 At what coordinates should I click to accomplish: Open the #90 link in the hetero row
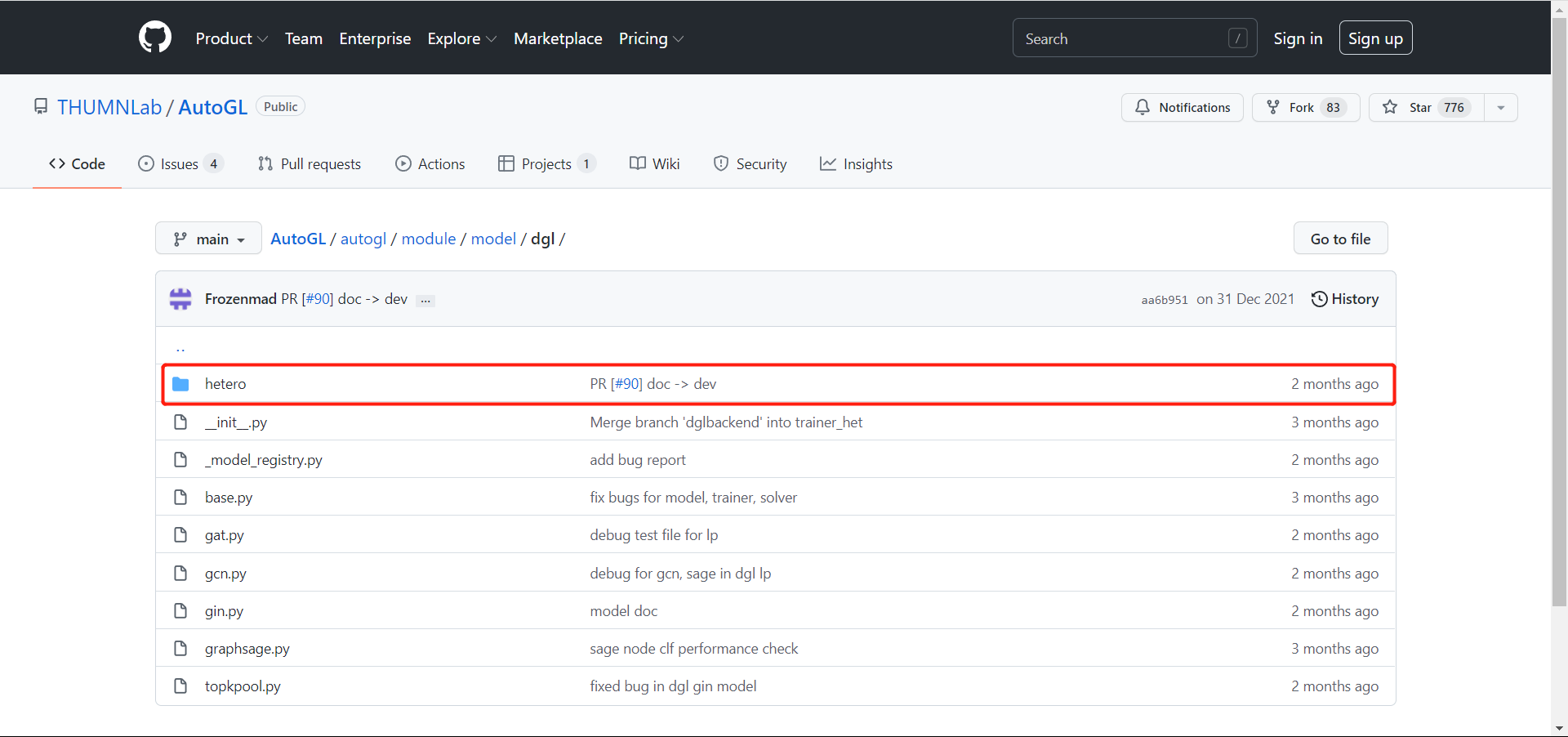tap(629, 384)
